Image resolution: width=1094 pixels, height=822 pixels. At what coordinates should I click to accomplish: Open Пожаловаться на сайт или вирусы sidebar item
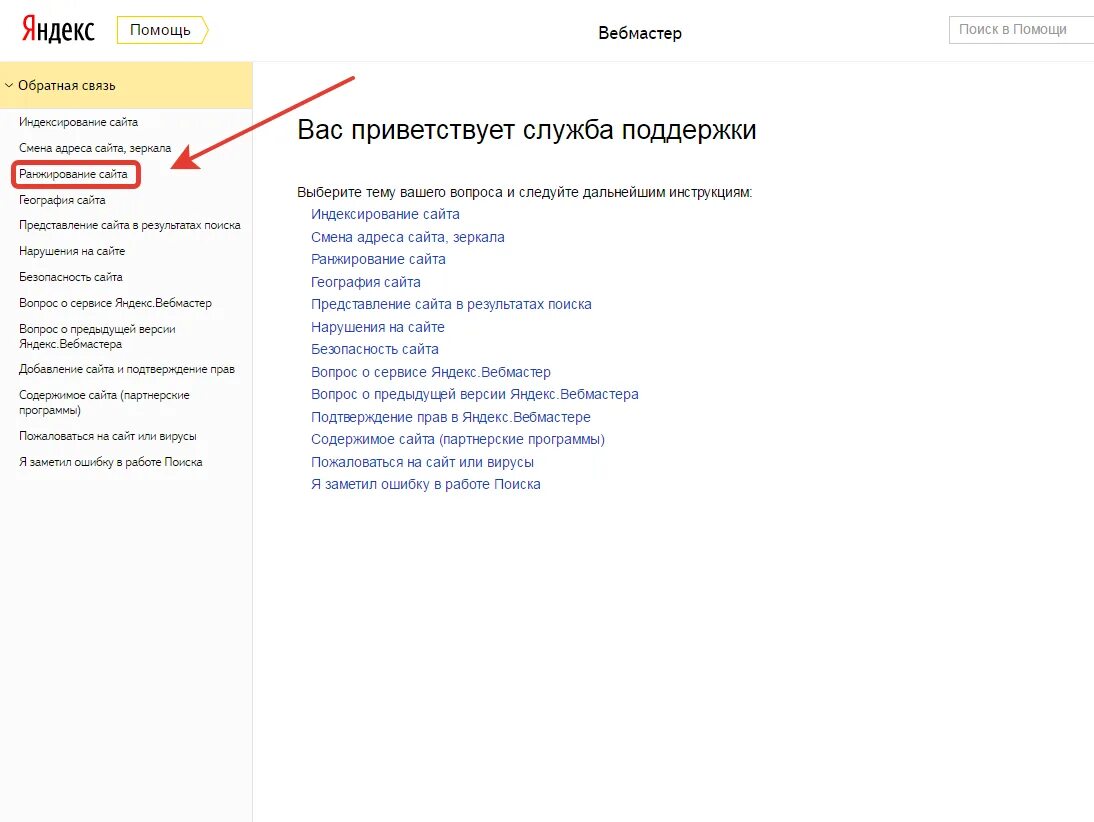point(107,436)
